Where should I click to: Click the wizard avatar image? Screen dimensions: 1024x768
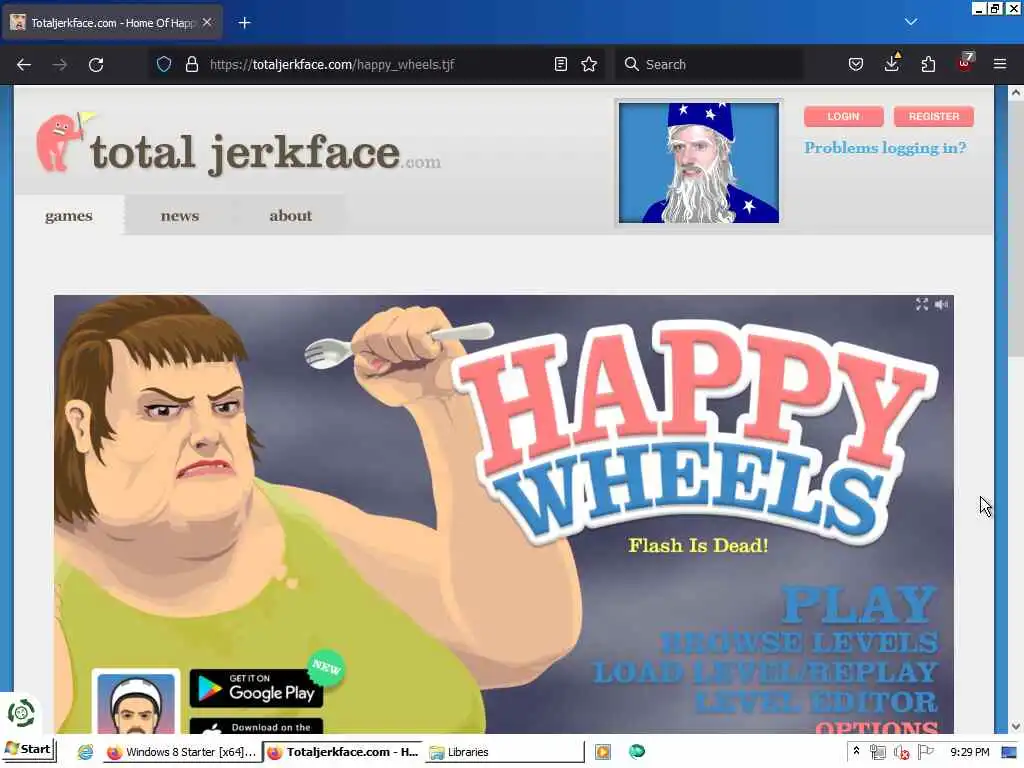699,163
